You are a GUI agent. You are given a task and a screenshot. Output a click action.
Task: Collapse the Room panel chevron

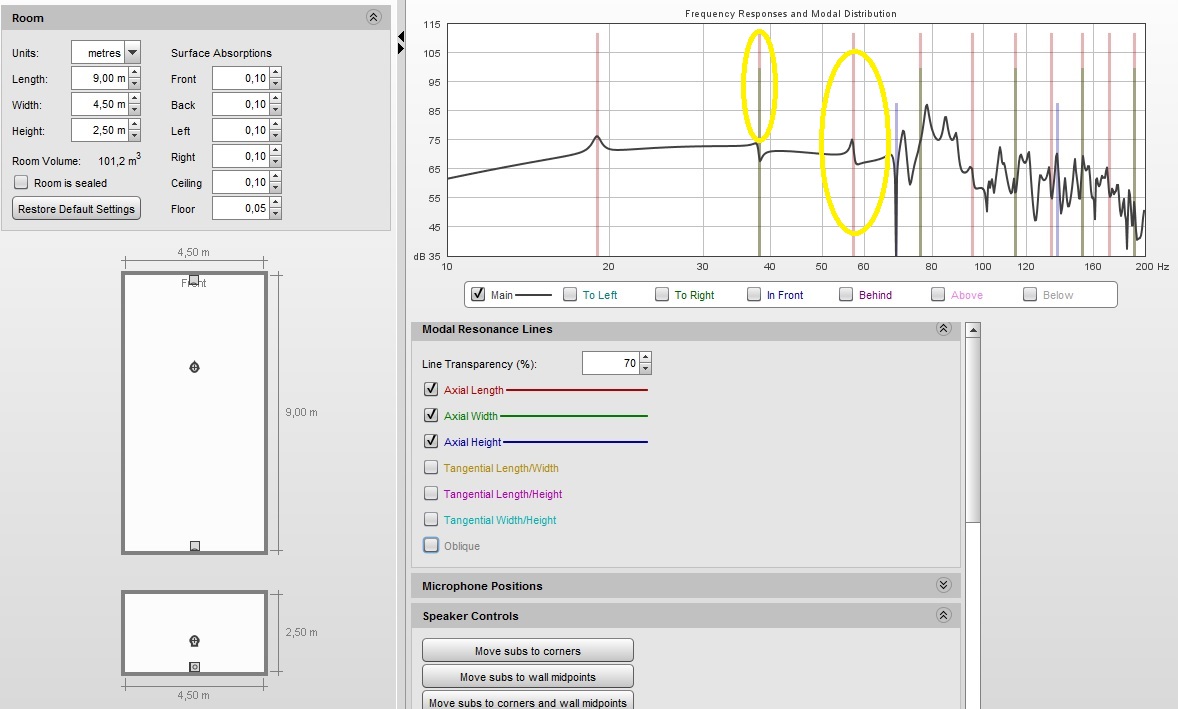(373, 17)
